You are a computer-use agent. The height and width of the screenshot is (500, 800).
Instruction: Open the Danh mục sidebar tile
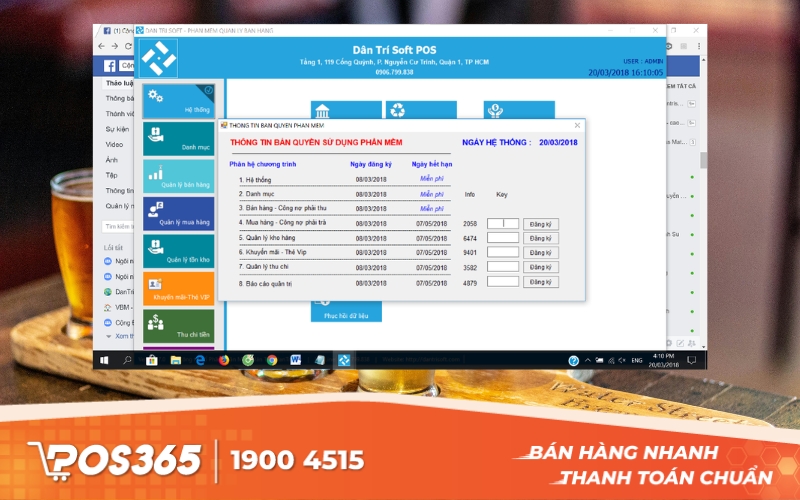pos(179,138)
